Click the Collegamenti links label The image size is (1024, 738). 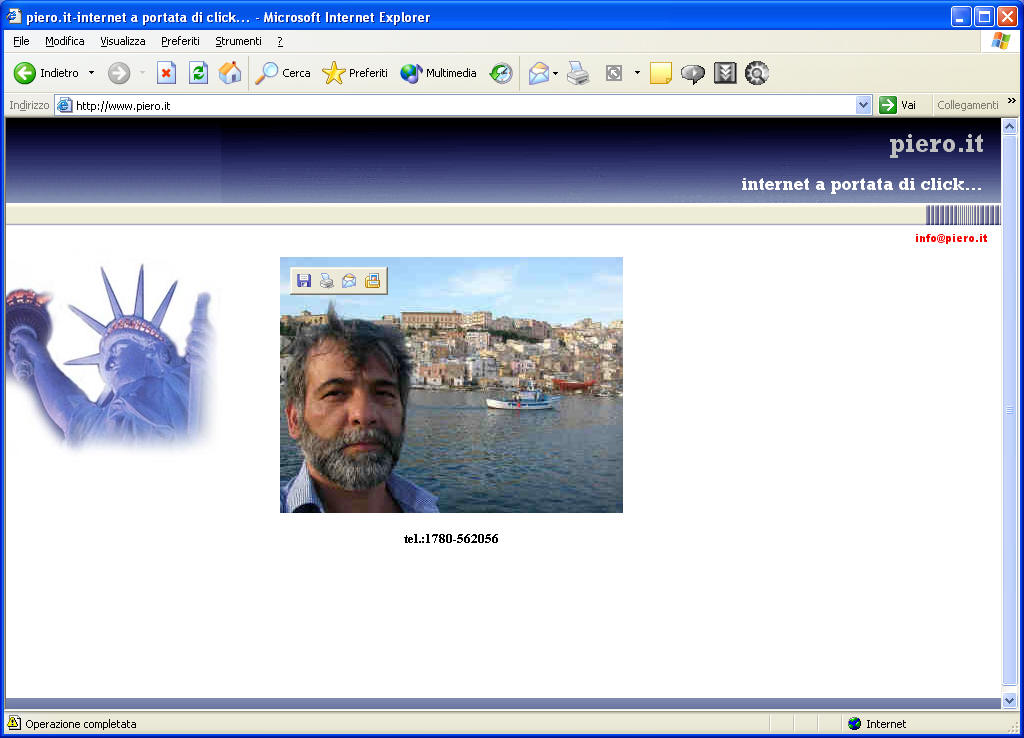967,105
